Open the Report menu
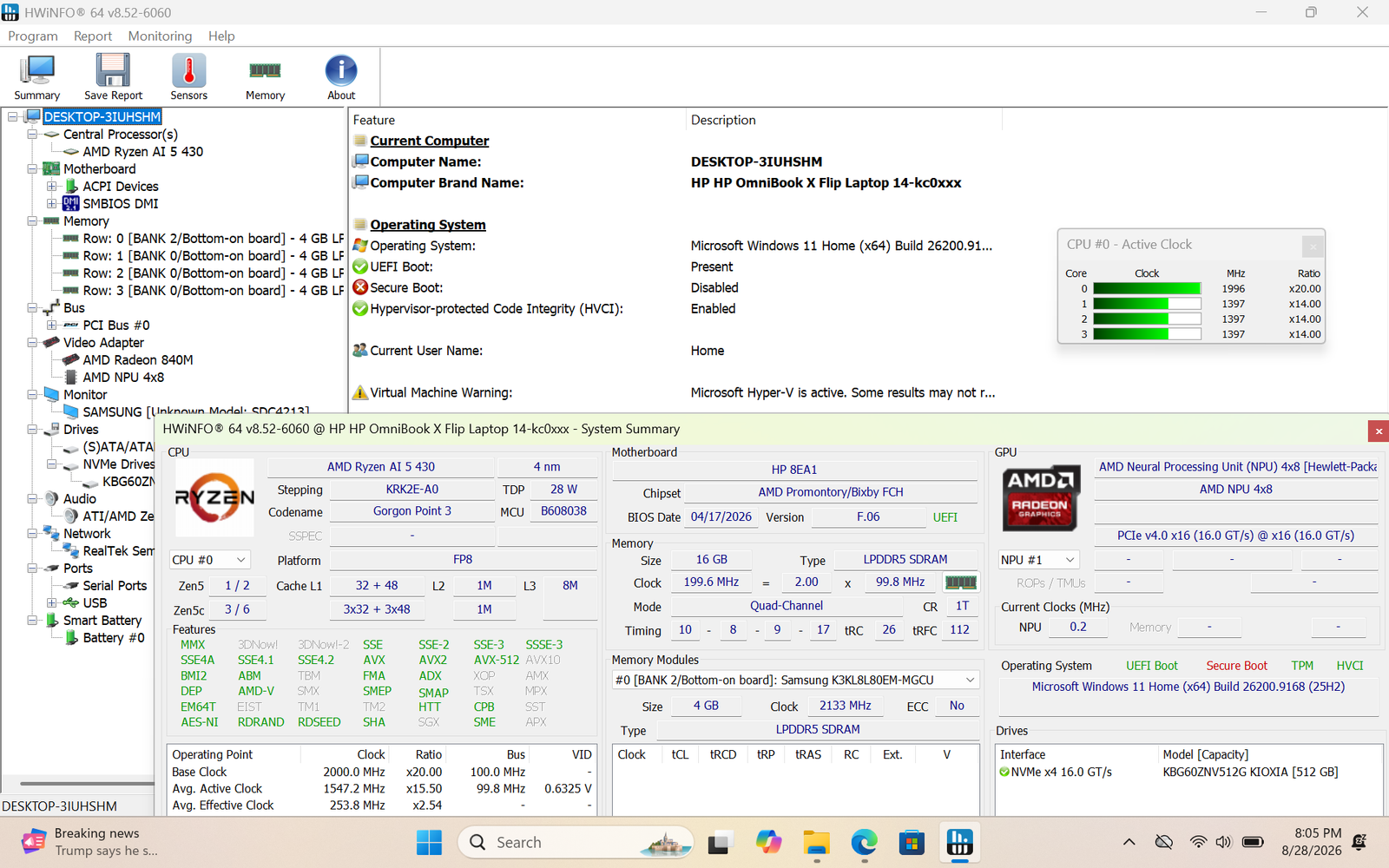1389x868 pixels. point(93,36)
